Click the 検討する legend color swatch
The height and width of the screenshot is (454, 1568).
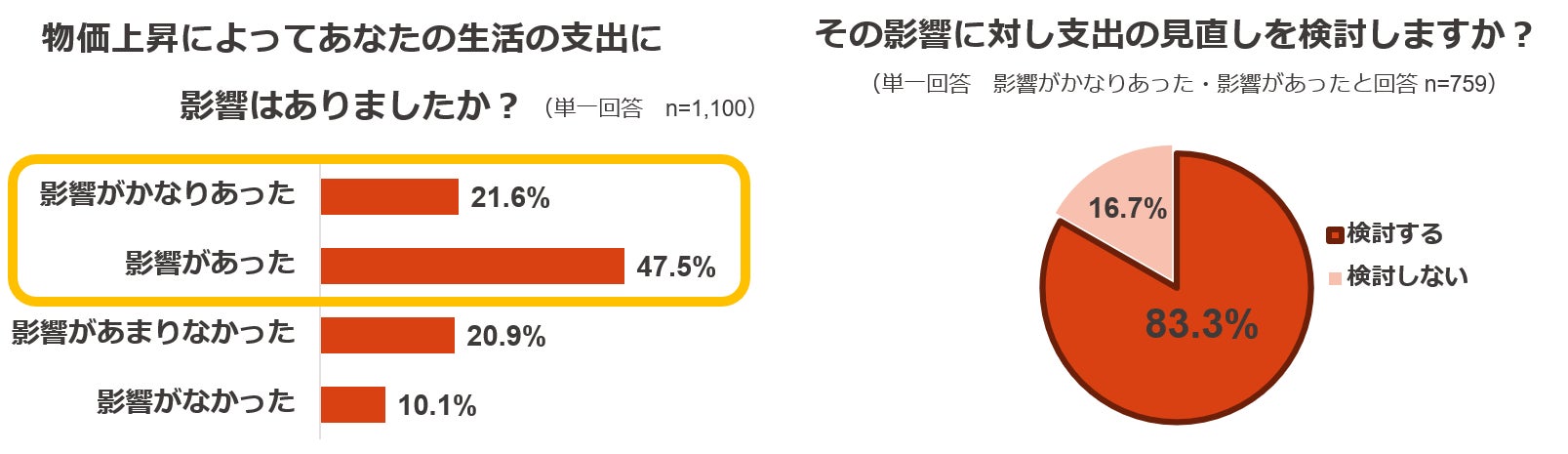click(1335, 234)
